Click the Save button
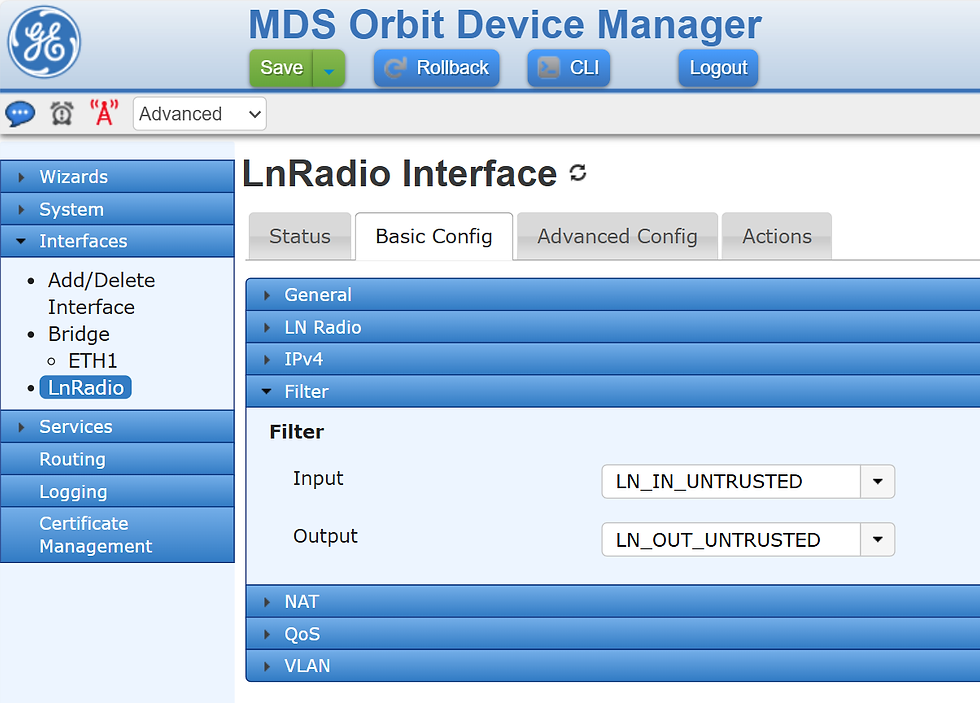This screenshot has height=703, width=980. pyautogui.click(x=281, y=67)
